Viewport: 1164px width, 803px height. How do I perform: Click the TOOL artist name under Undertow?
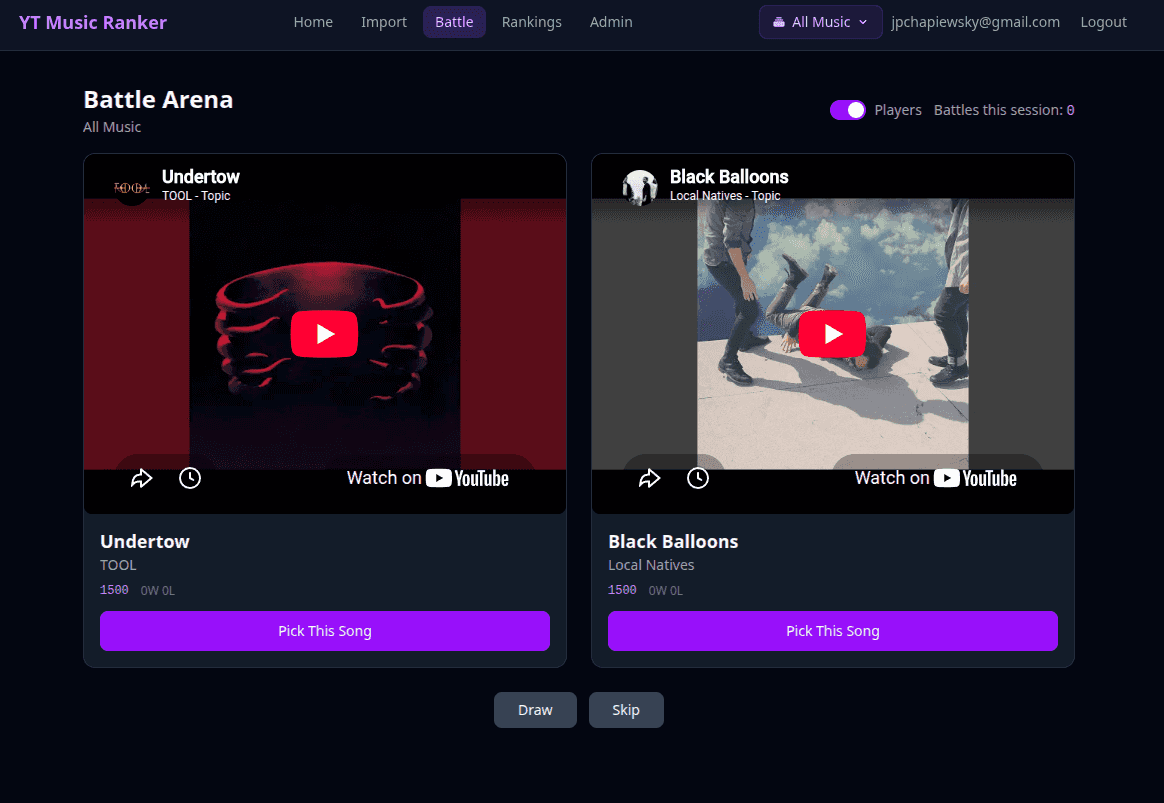[x=118, y=565]
